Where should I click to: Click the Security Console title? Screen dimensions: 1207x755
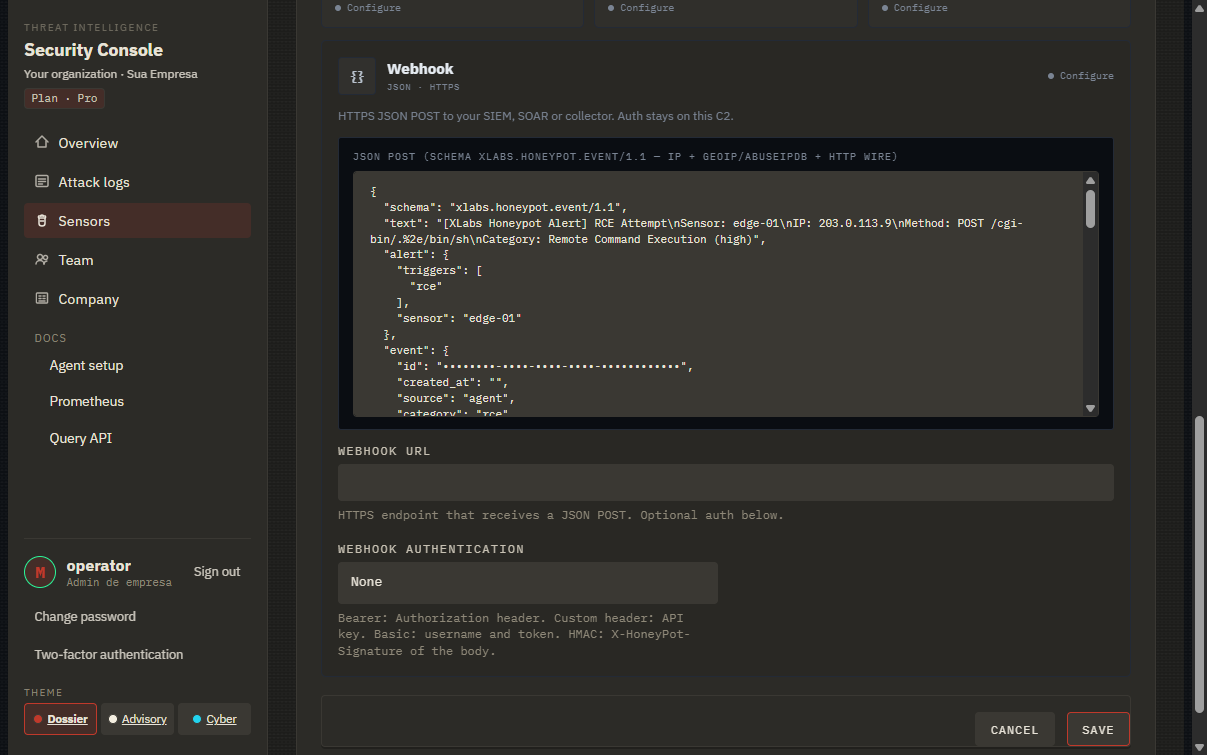tap(93, 50)
